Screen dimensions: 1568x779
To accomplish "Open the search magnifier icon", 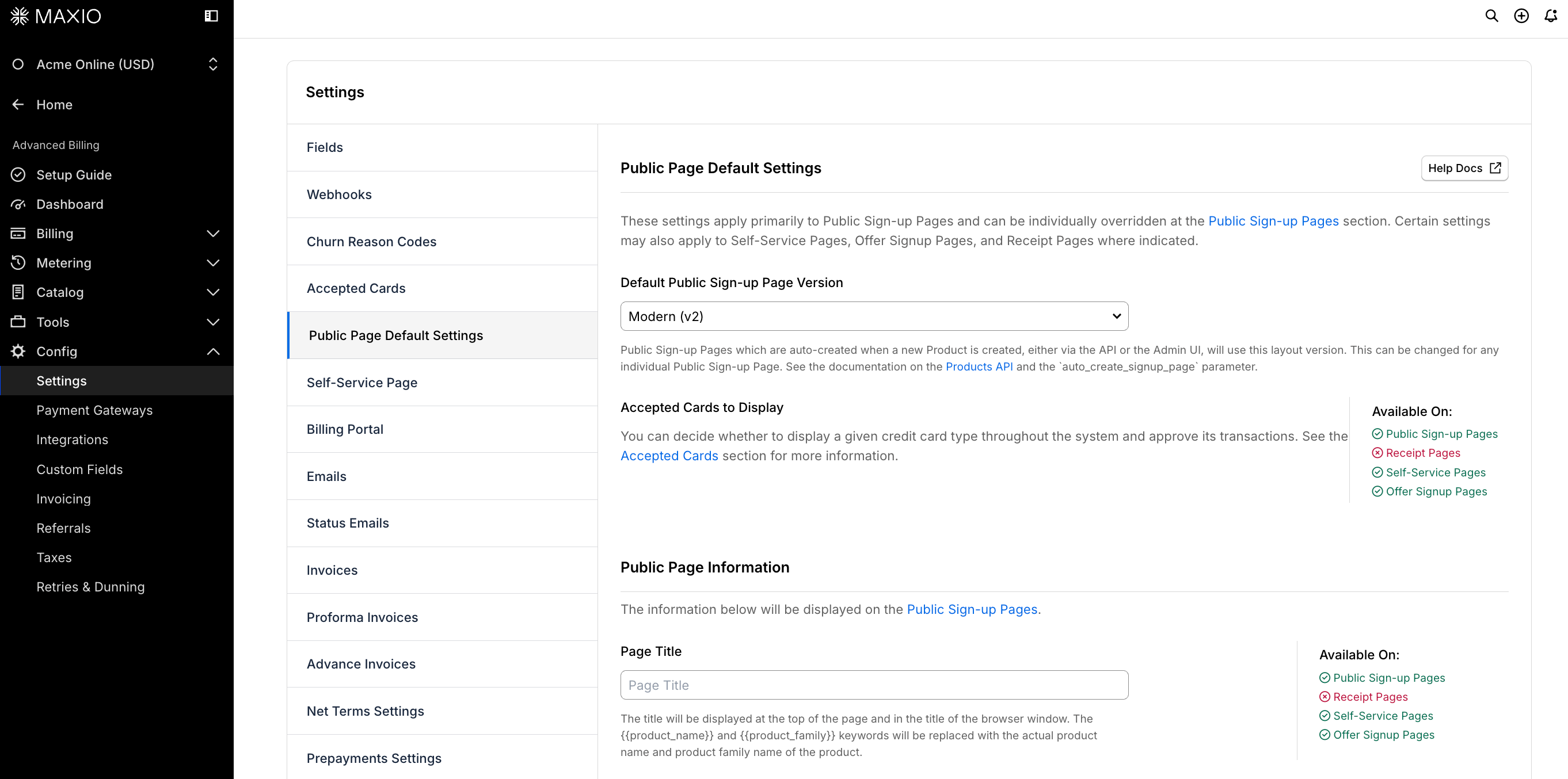I will (1491, 16).
